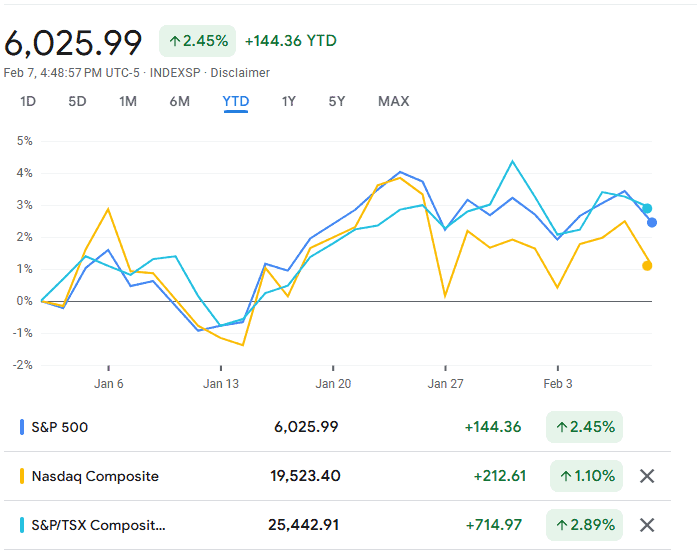Click the INDEXSP exchange label

pos(175,73)
